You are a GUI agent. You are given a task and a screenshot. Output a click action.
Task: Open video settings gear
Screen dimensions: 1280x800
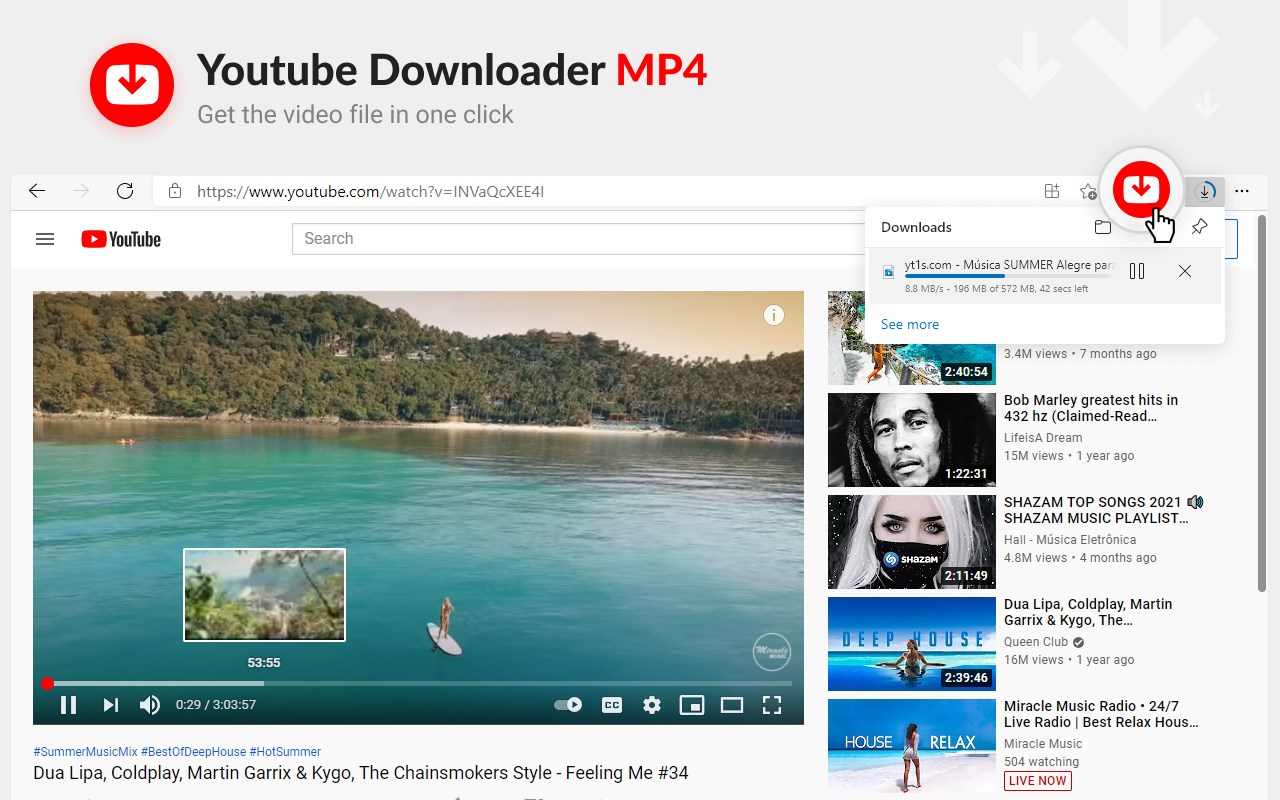click(652, 705)
